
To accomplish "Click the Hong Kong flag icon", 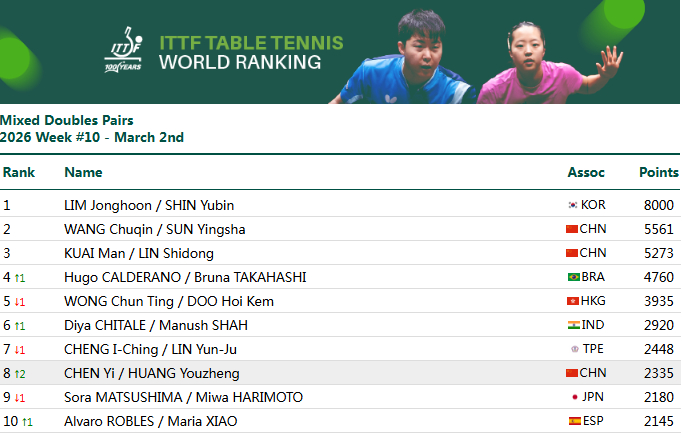I will pyautogui.click(x=573, y=301).
